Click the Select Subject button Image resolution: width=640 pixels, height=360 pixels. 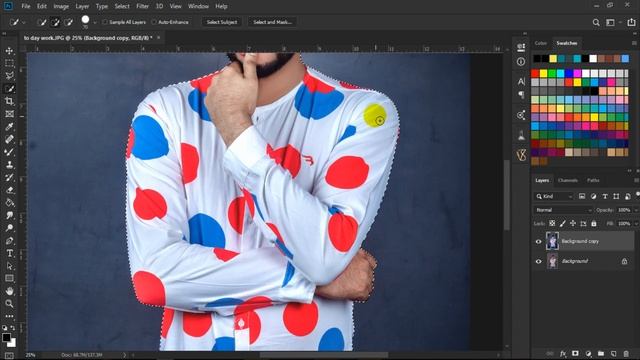point(222,22)
